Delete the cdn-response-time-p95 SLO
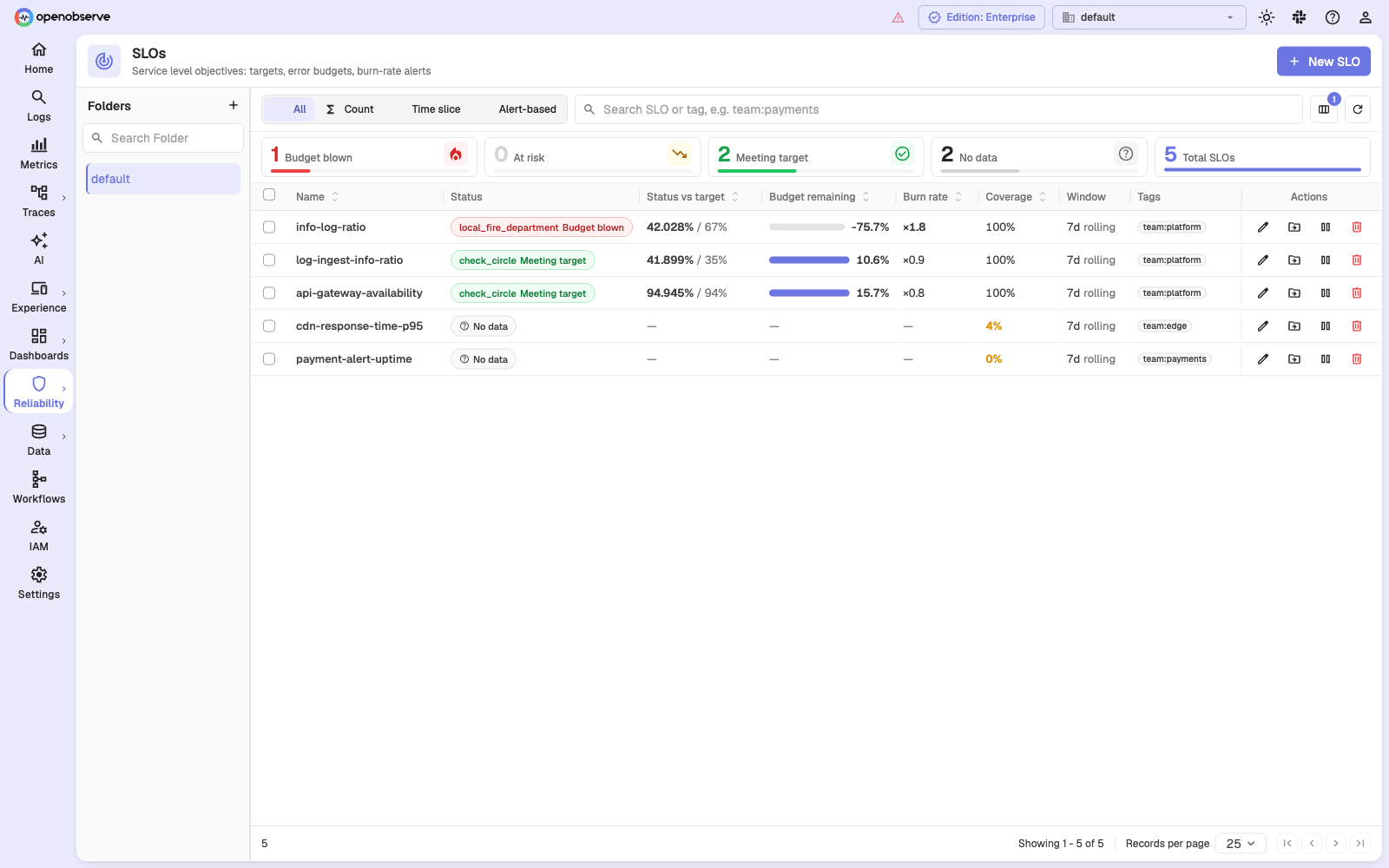Image resolution: width=1389 pixels, height=868 pixels. (1357, 326)
